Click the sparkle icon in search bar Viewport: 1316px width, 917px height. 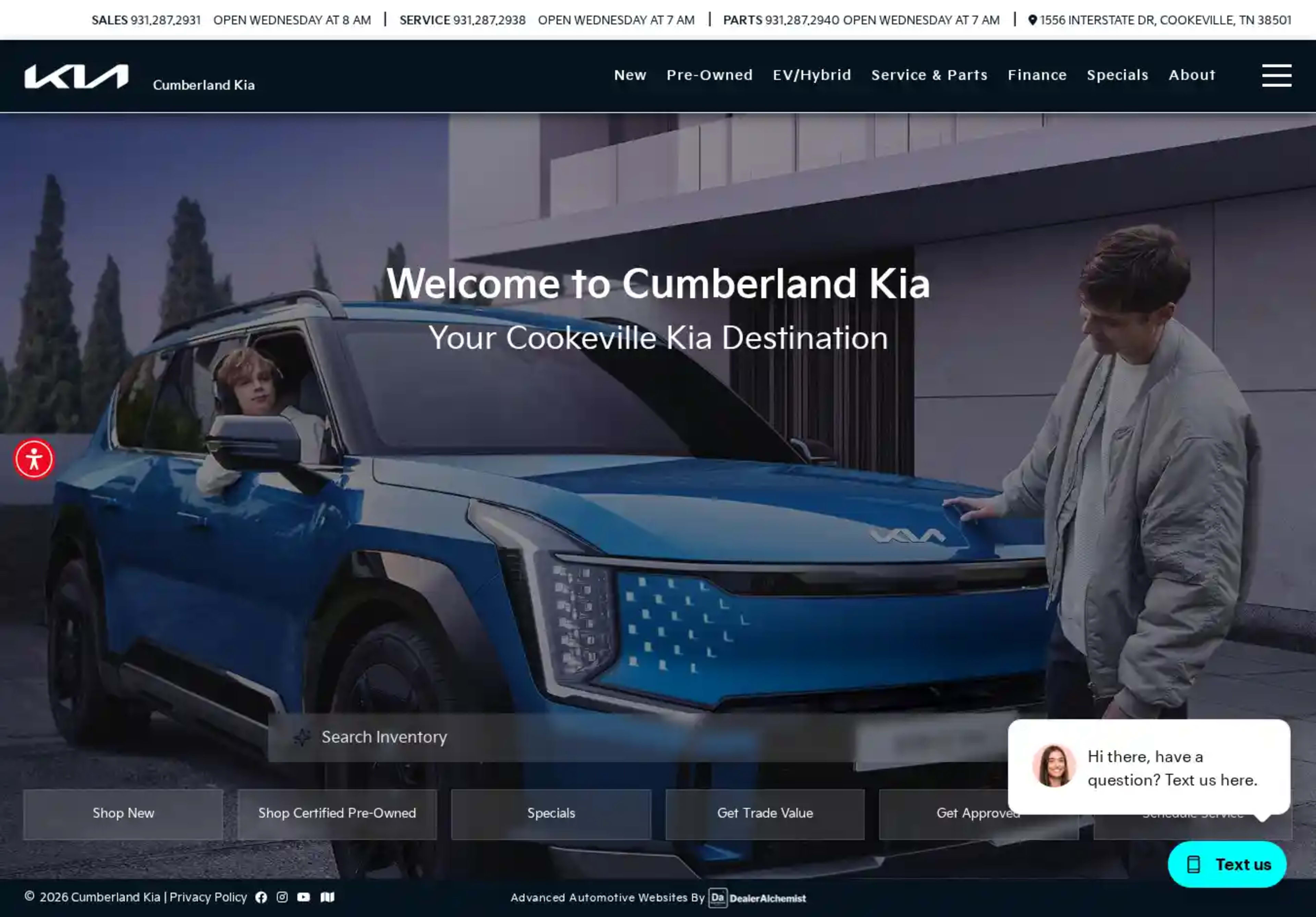coord(302,737)
